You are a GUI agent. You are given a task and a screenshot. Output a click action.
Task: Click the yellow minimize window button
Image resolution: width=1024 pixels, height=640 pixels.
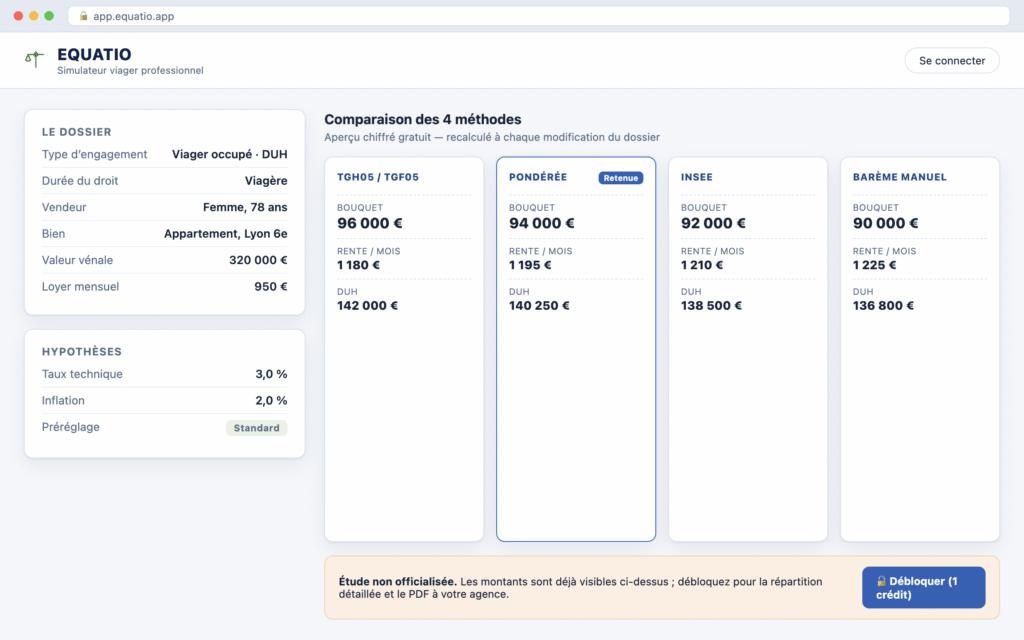33,16
